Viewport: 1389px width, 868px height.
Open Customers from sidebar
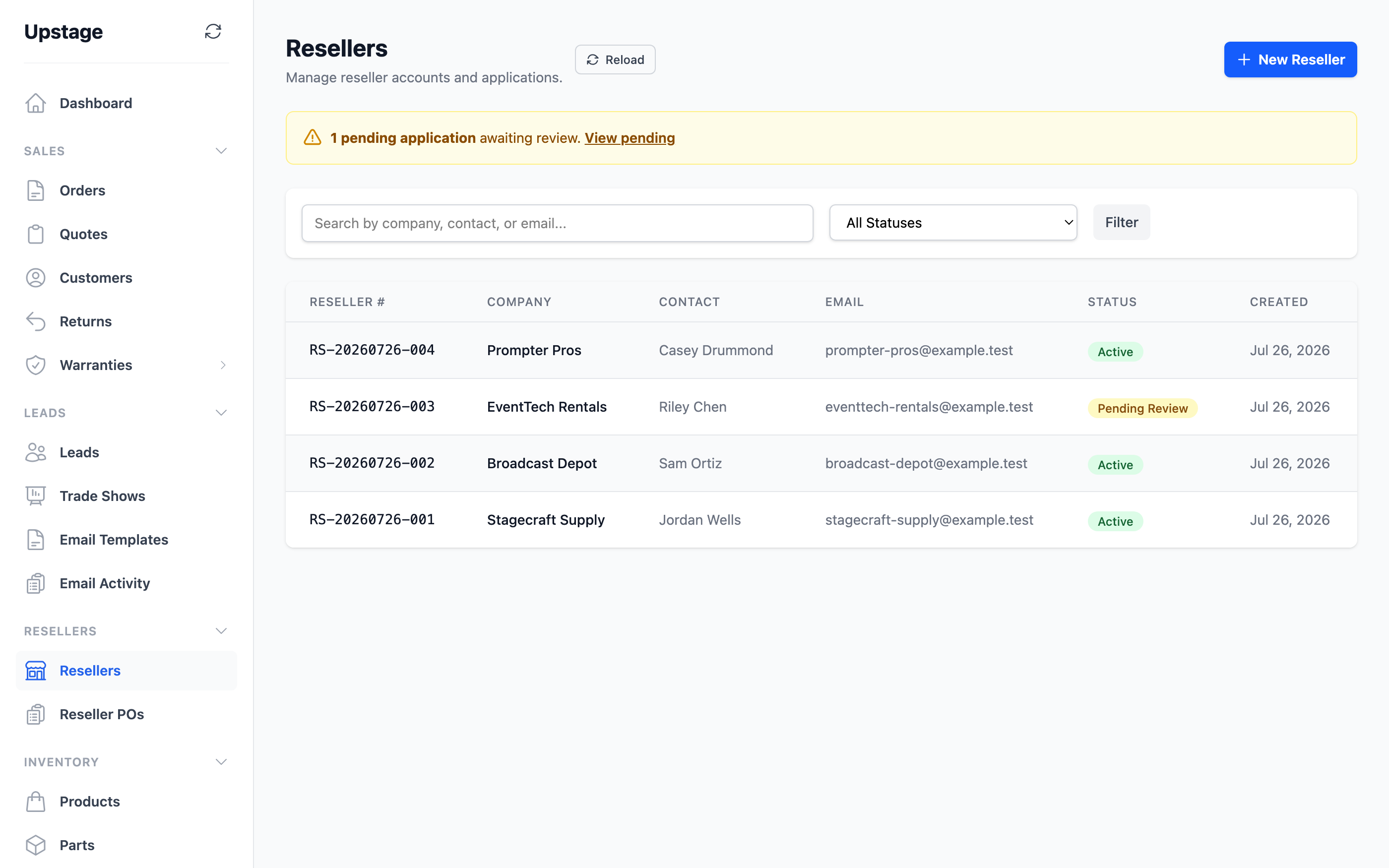pos(96,278)
